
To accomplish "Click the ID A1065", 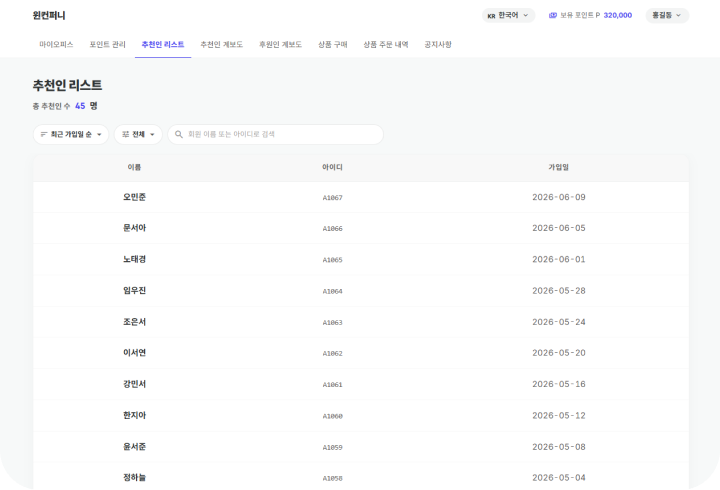I will [332, 260].
